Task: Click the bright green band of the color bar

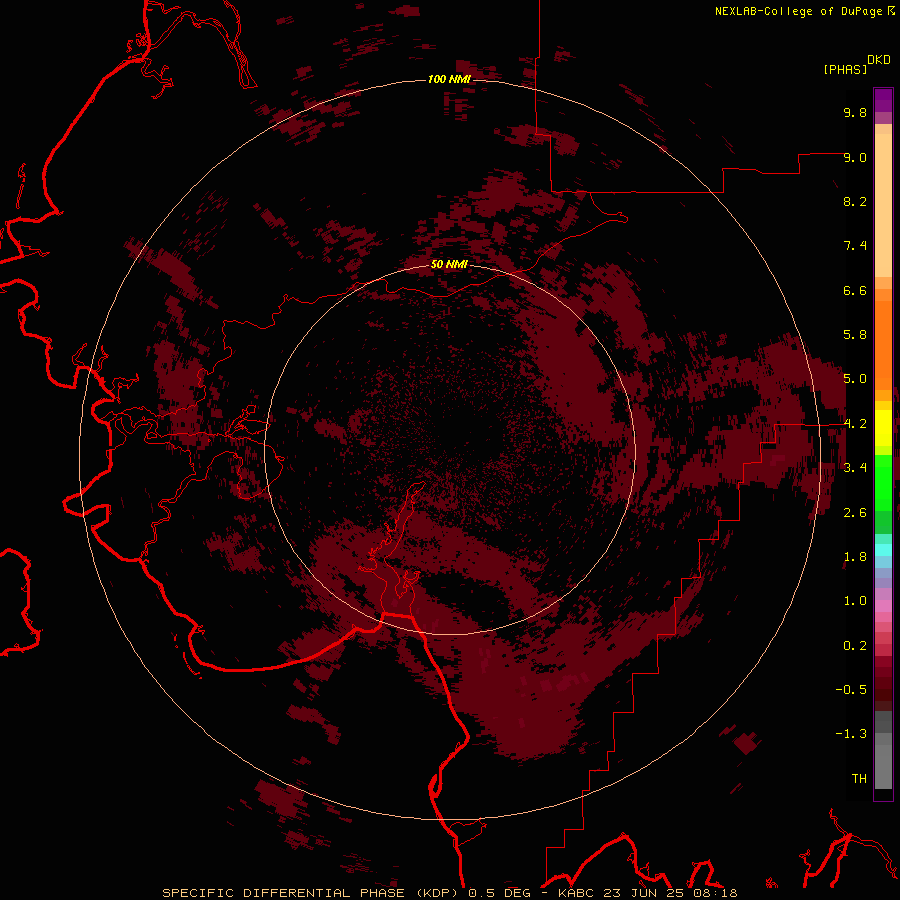Action: 883,482
